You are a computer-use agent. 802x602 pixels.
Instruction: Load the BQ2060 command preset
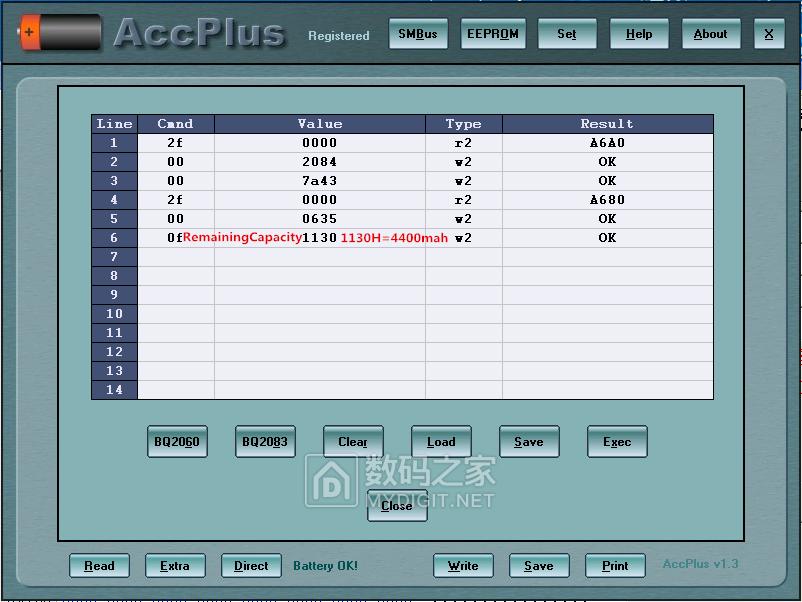click(177, 441)
